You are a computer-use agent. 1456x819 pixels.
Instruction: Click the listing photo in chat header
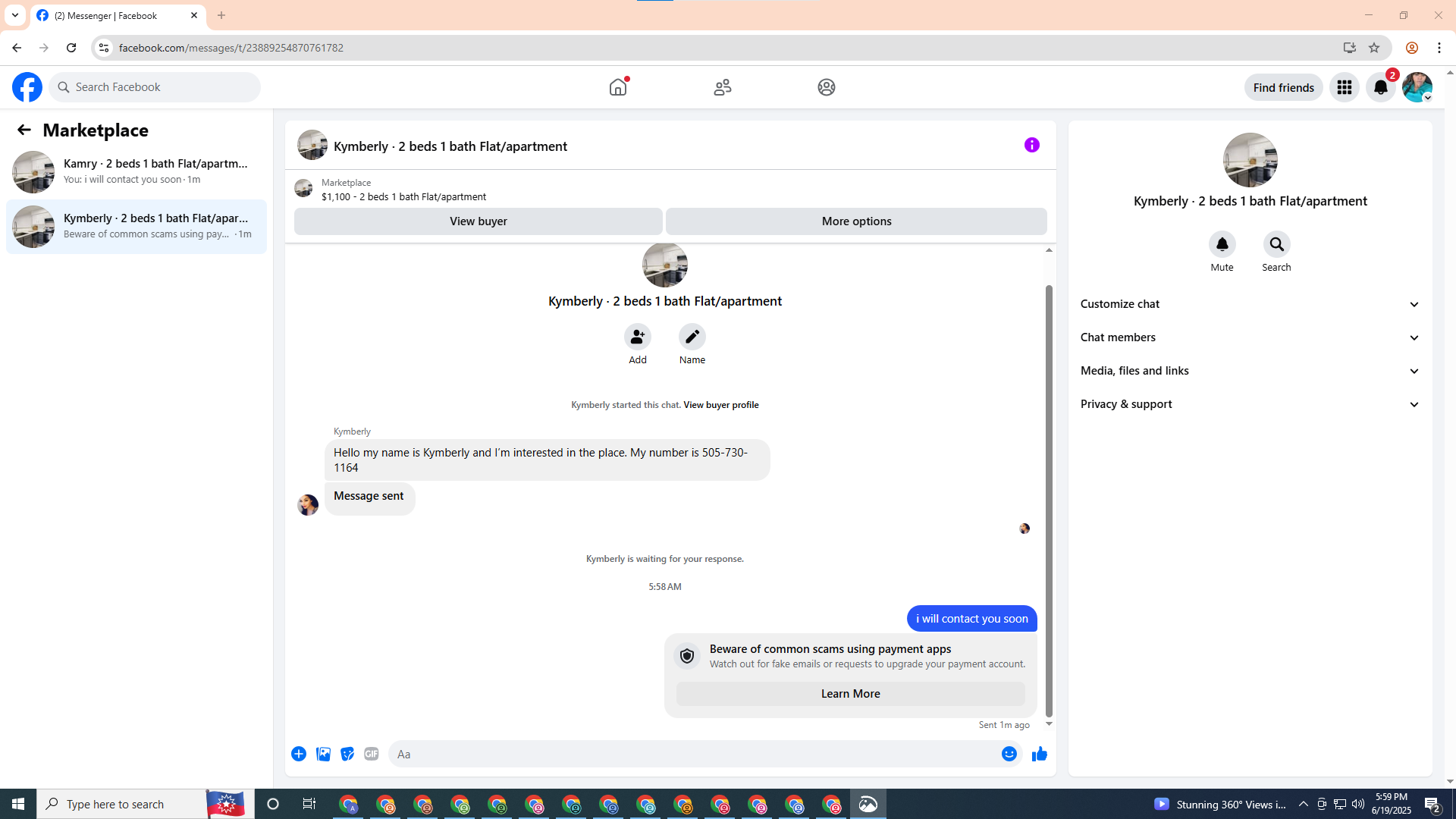(312, 145)
